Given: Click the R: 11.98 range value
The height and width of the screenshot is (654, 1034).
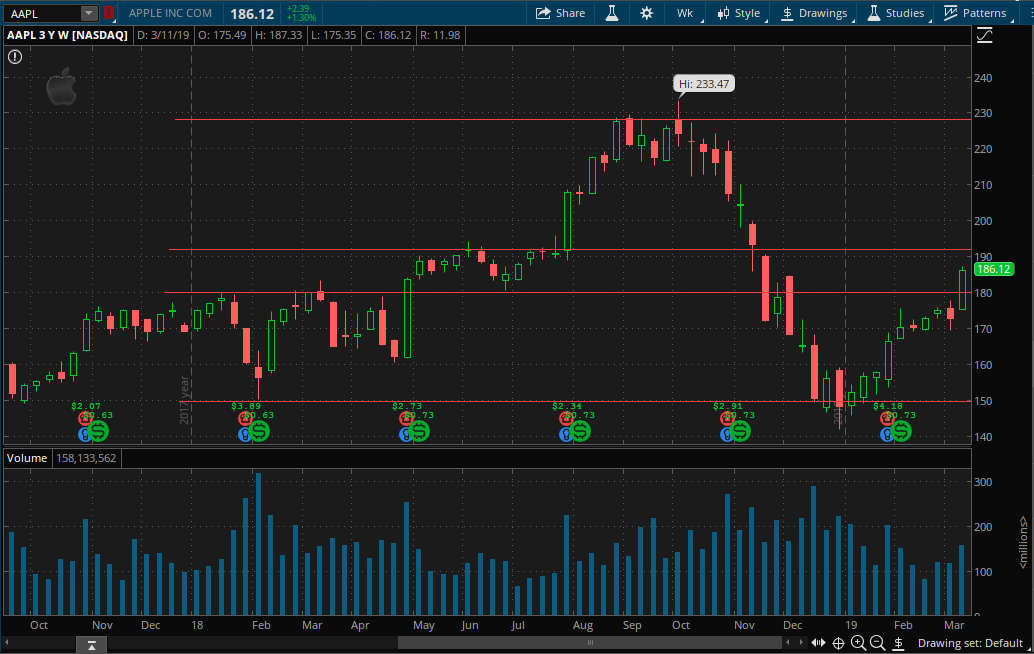Looking at the screenshot, I should [x=440, y=36].
